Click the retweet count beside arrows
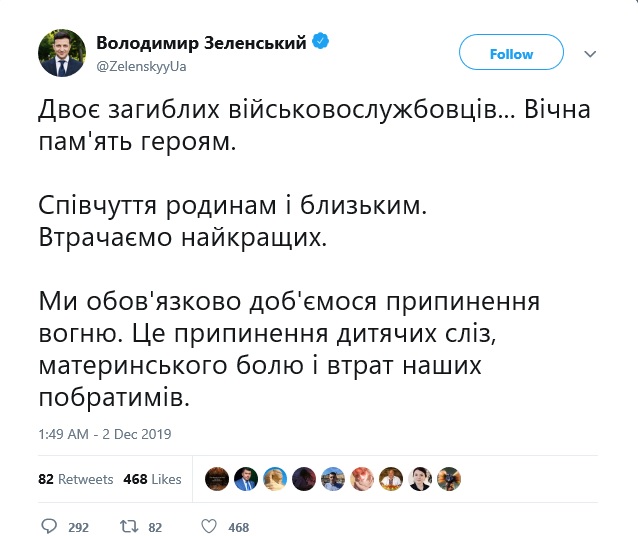This screenshot has width=638, height=536. coord(153,527)
